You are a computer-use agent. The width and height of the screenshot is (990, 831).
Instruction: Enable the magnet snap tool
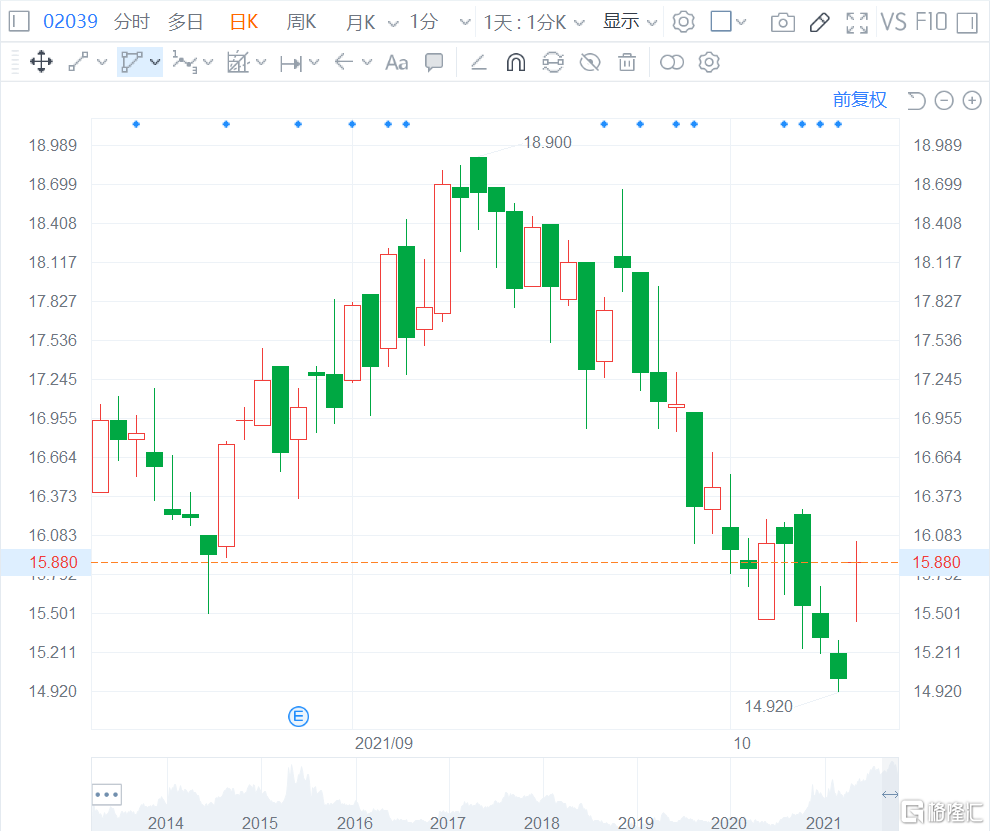coord(515,63)
